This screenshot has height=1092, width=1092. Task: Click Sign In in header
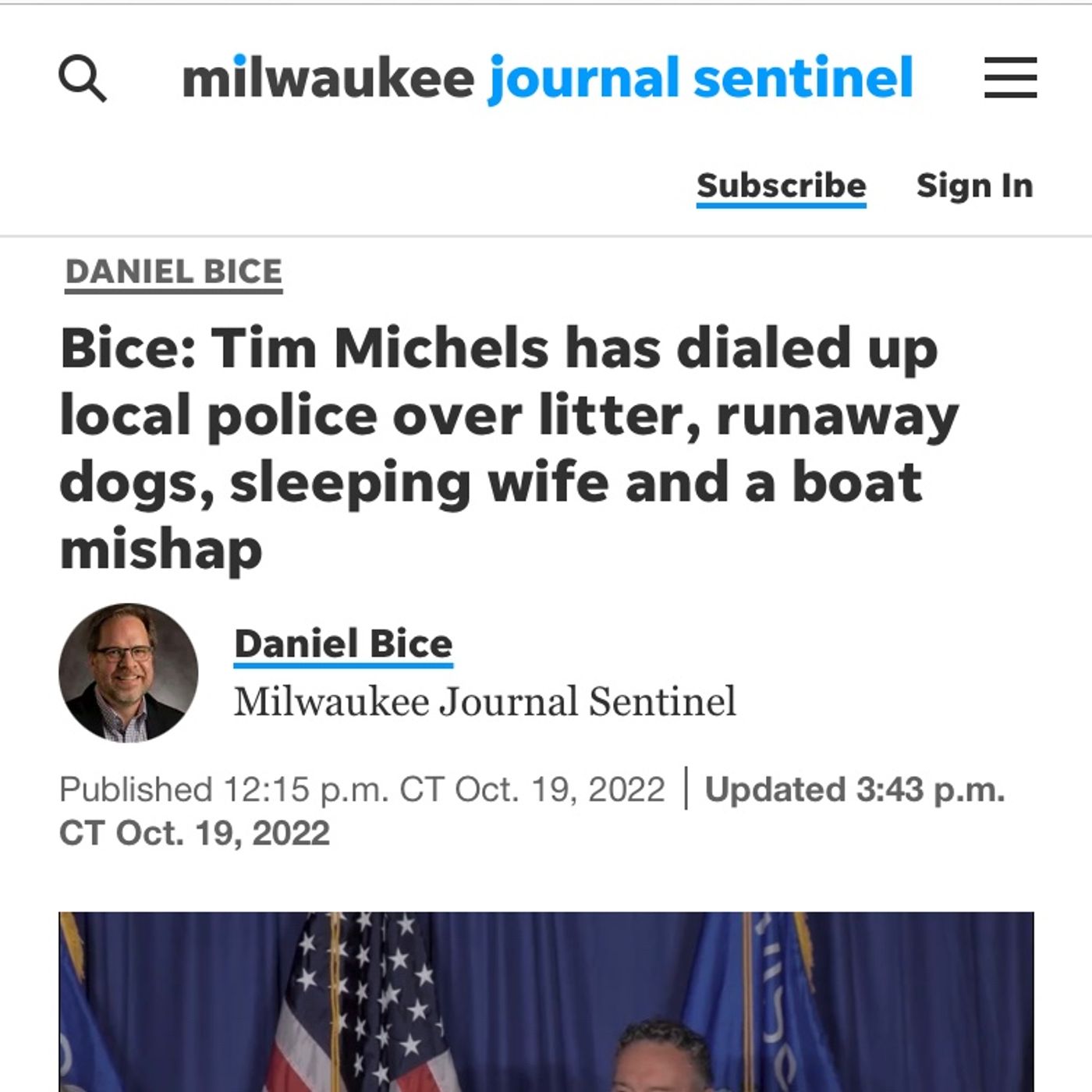[x=974, y=186]
